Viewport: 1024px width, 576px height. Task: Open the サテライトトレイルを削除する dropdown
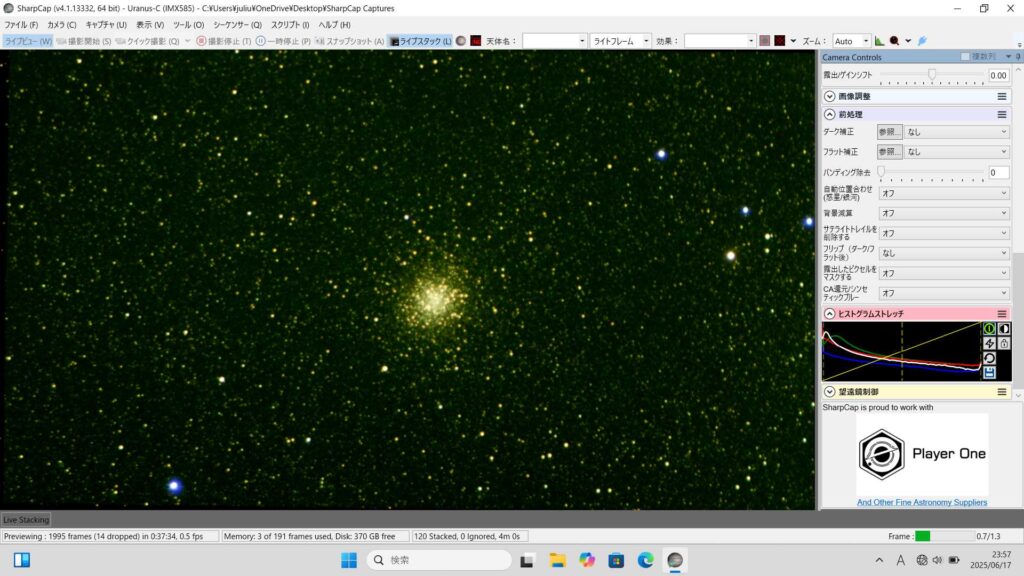pyautogui.click(x=944, y=233)
